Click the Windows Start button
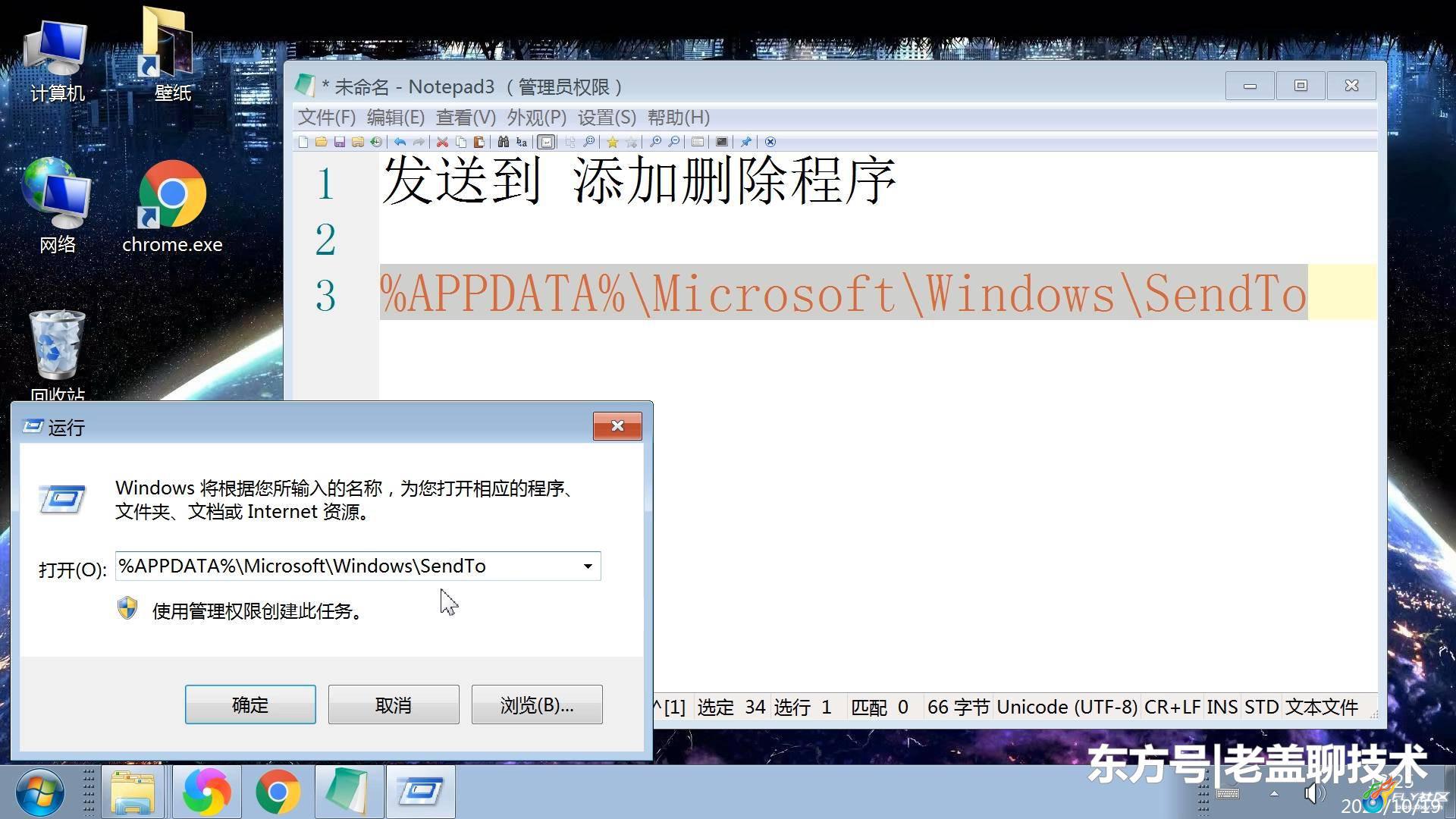 [x=39, y=792]
